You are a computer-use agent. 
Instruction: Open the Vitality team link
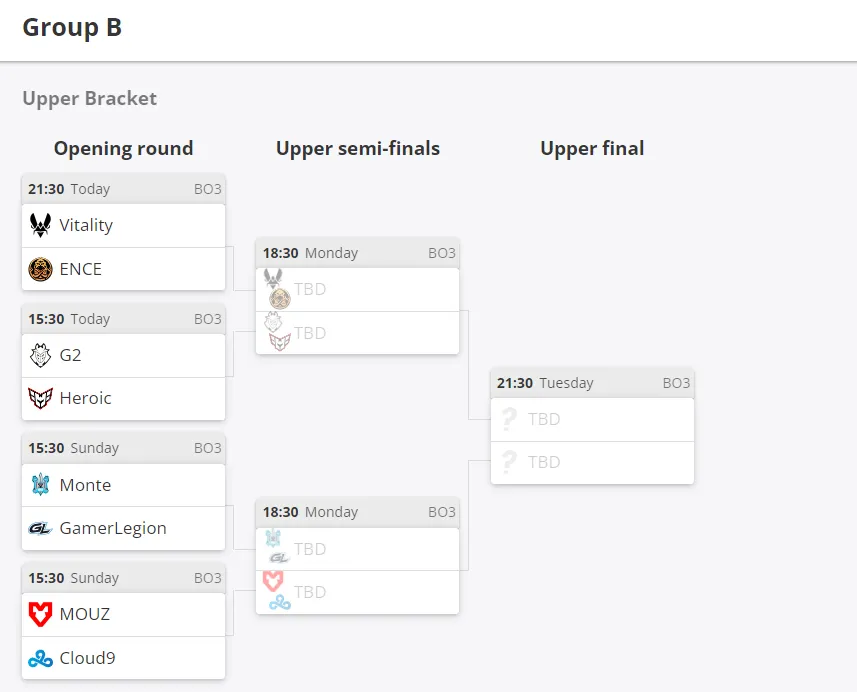124,225
